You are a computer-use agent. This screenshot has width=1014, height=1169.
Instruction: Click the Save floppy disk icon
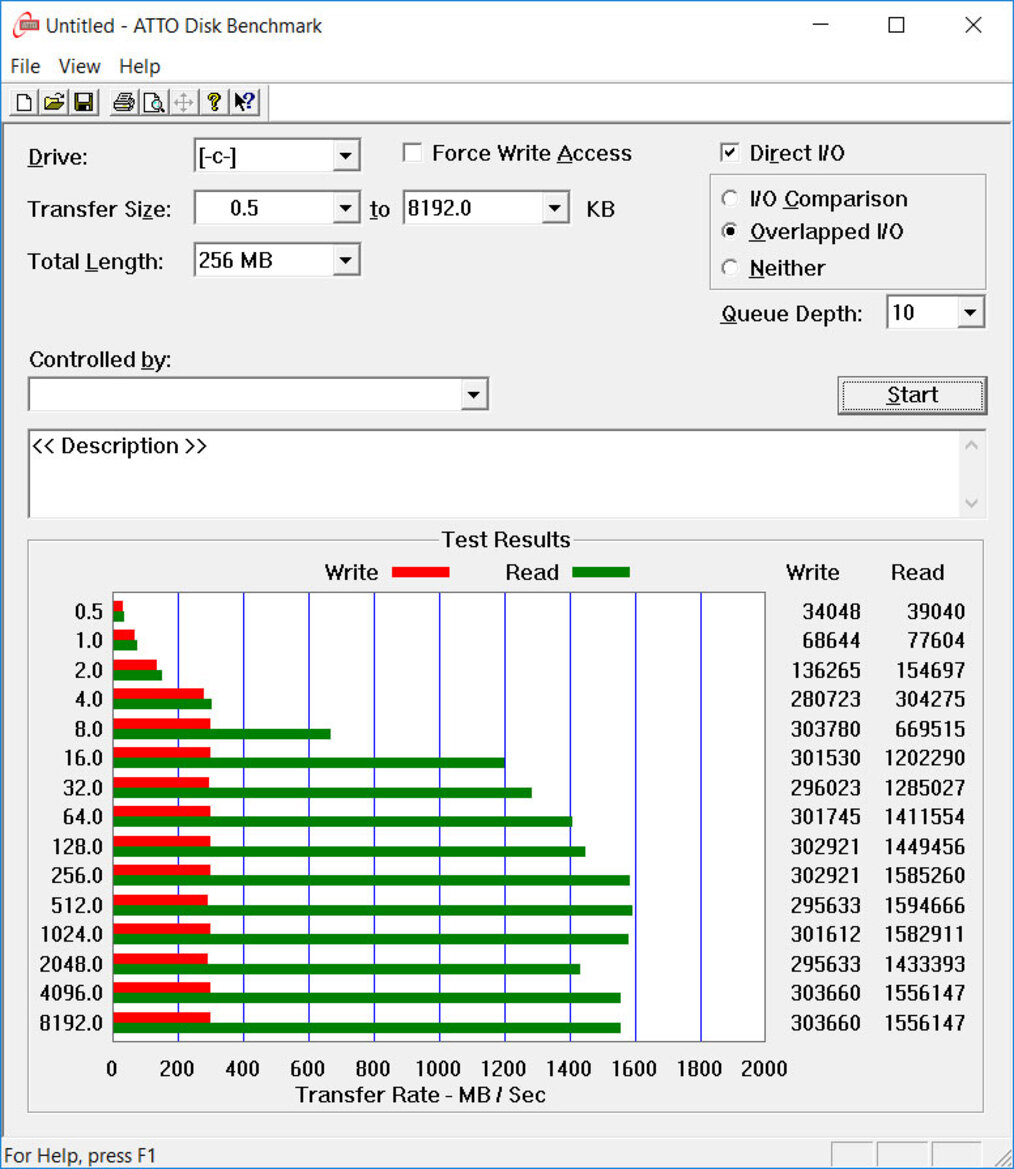tap(84, 101)
